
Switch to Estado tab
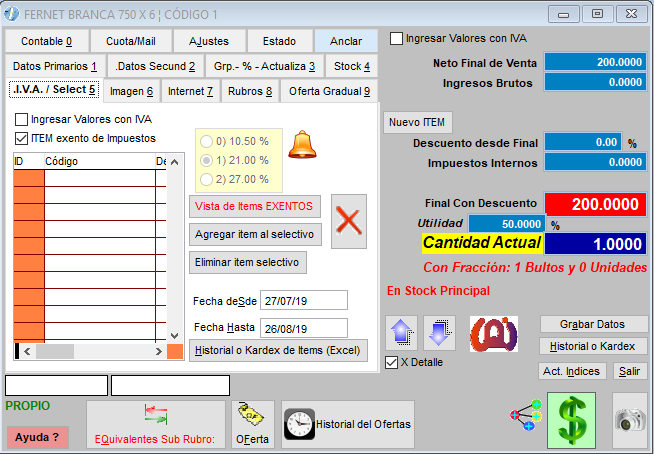pyautogui.click(x=279, y=41)
